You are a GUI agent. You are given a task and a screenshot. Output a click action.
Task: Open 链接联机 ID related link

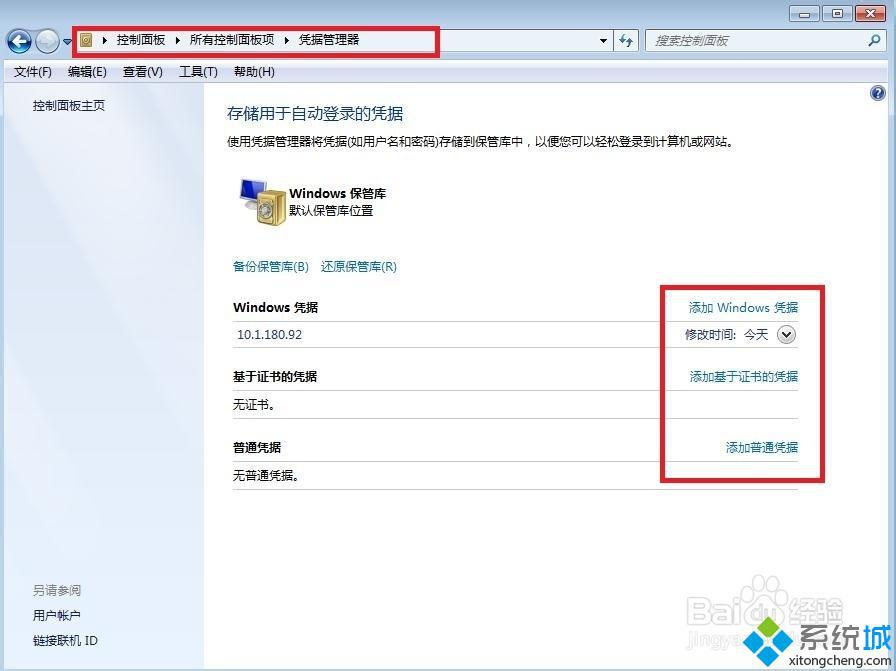[65, 641]
